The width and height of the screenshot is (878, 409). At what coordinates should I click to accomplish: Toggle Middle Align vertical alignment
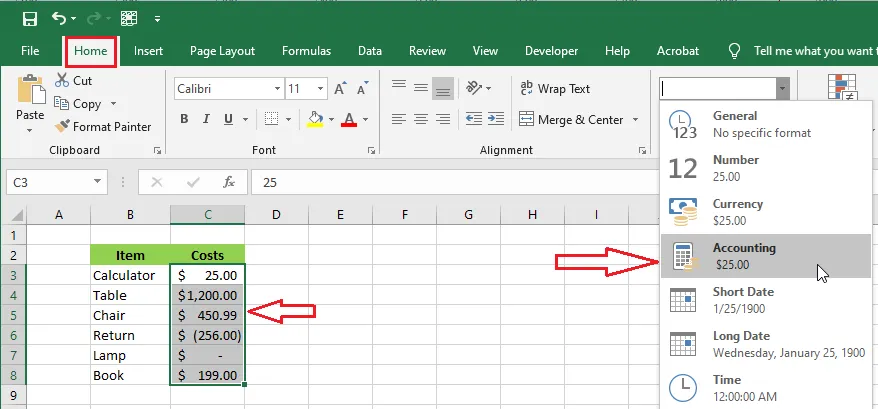click(x=421, y=87)
